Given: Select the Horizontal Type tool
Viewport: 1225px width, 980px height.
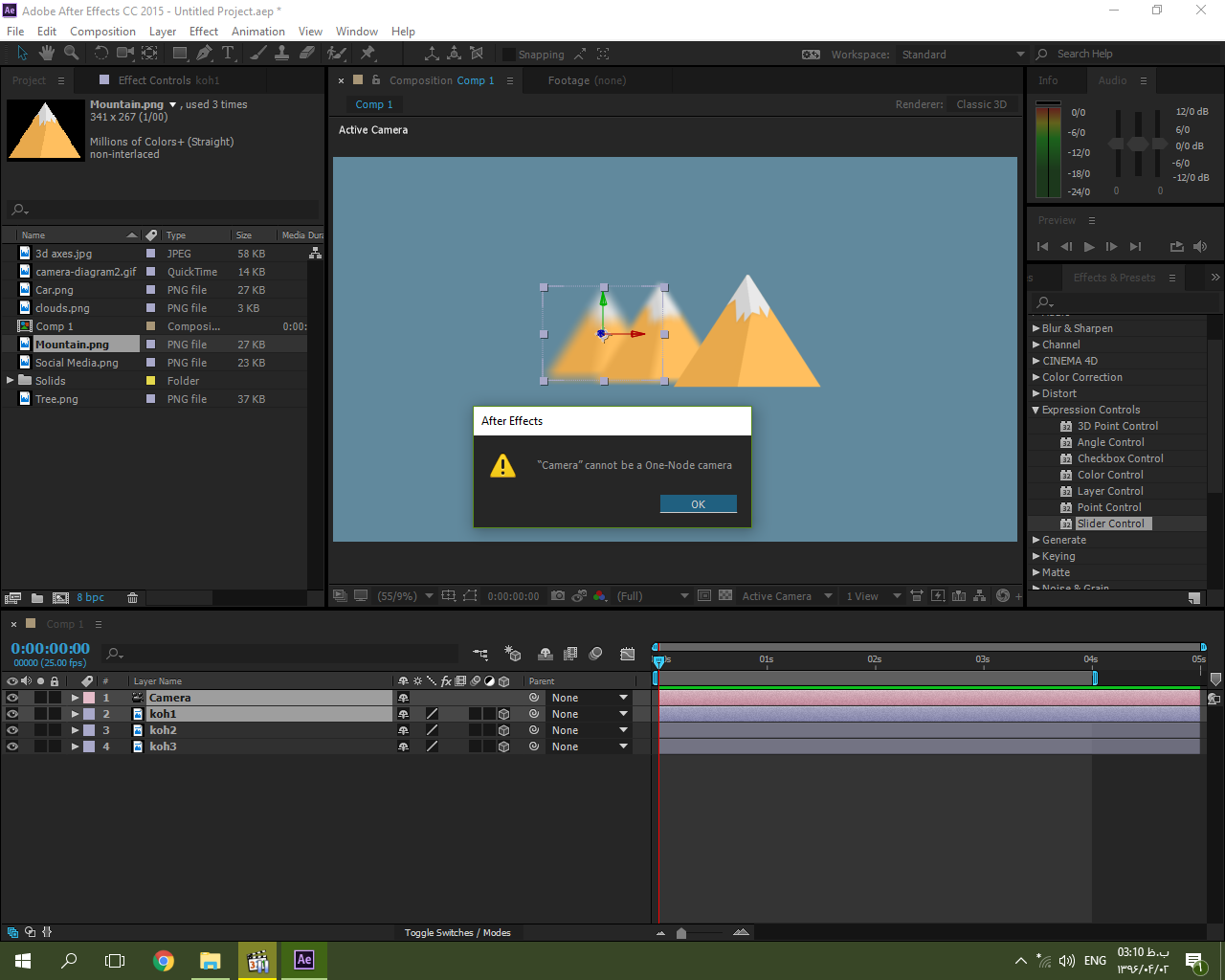Looking at the screenshot, I should 228,54.
